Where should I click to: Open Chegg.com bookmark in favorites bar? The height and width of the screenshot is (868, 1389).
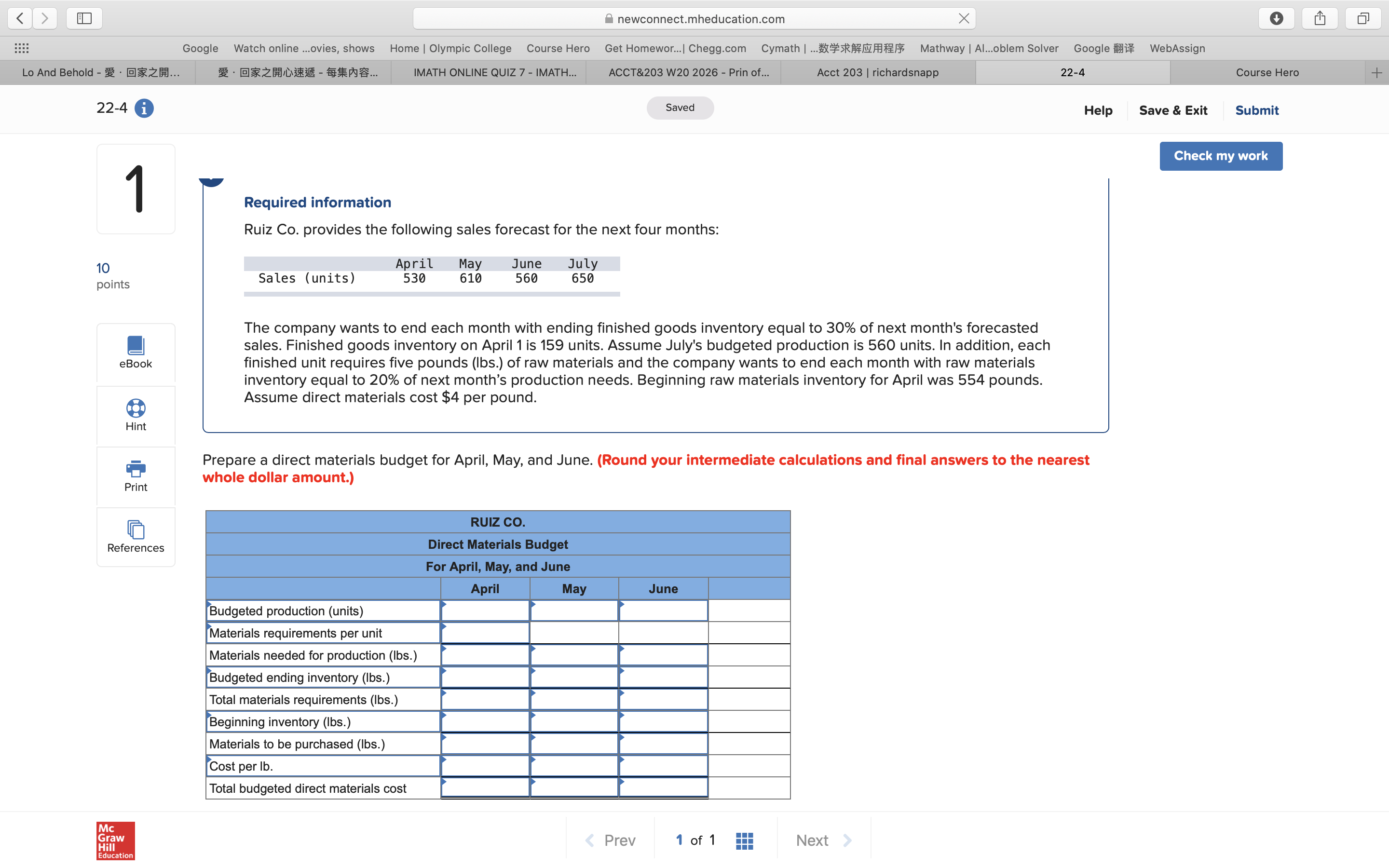(675, 48)
